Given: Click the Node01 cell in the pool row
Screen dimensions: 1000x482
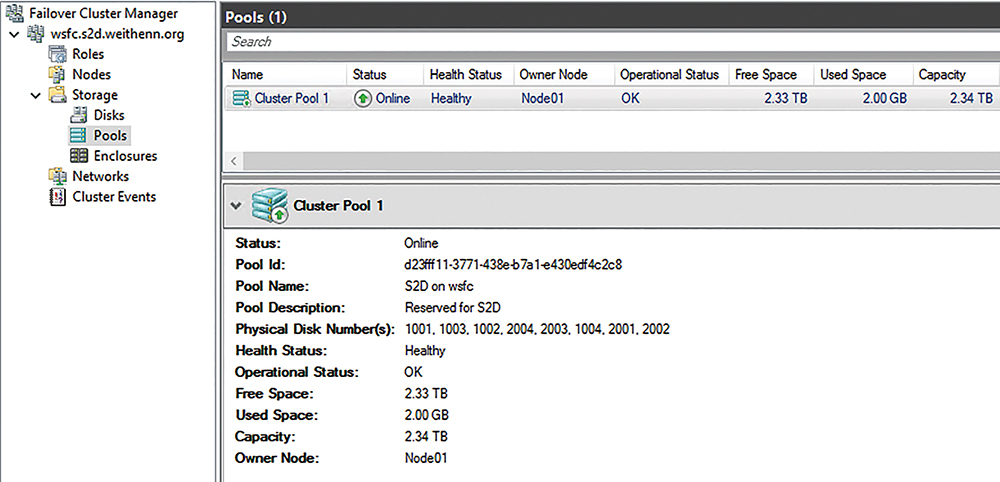Looking at the screenshot, I should (542, 99).
